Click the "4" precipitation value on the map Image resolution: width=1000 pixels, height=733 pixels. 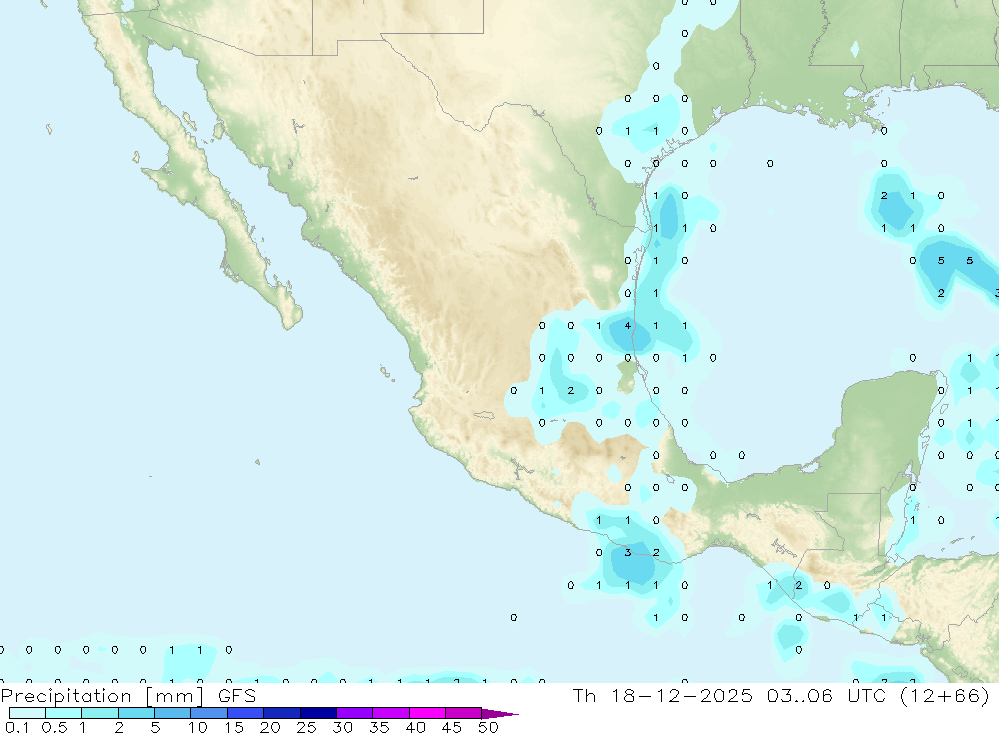click(628, 326)
